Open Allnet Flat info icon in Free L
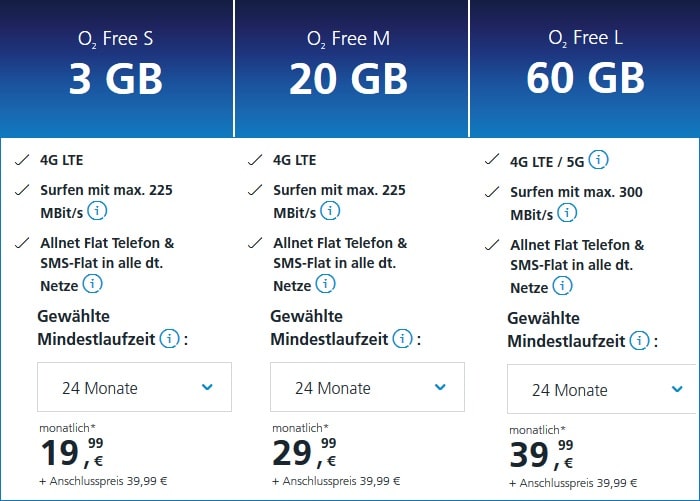Screen dimensions: 700x501 click(x=562, y=286)
